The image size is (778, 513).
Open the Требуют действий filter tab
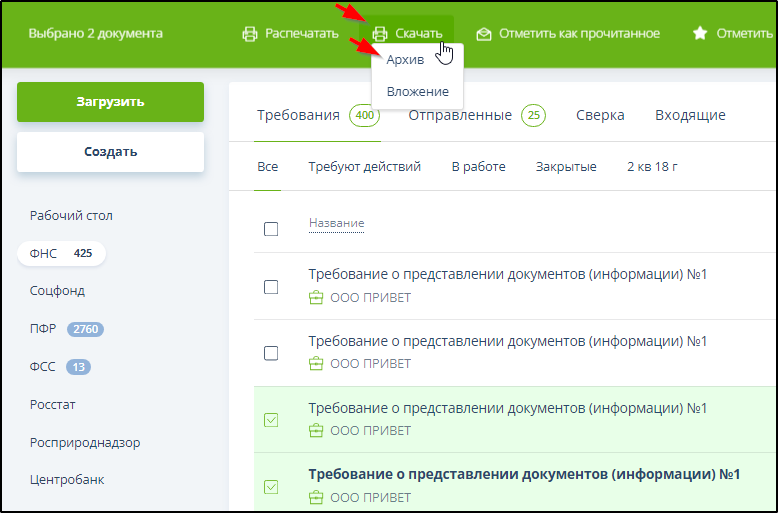364,167
